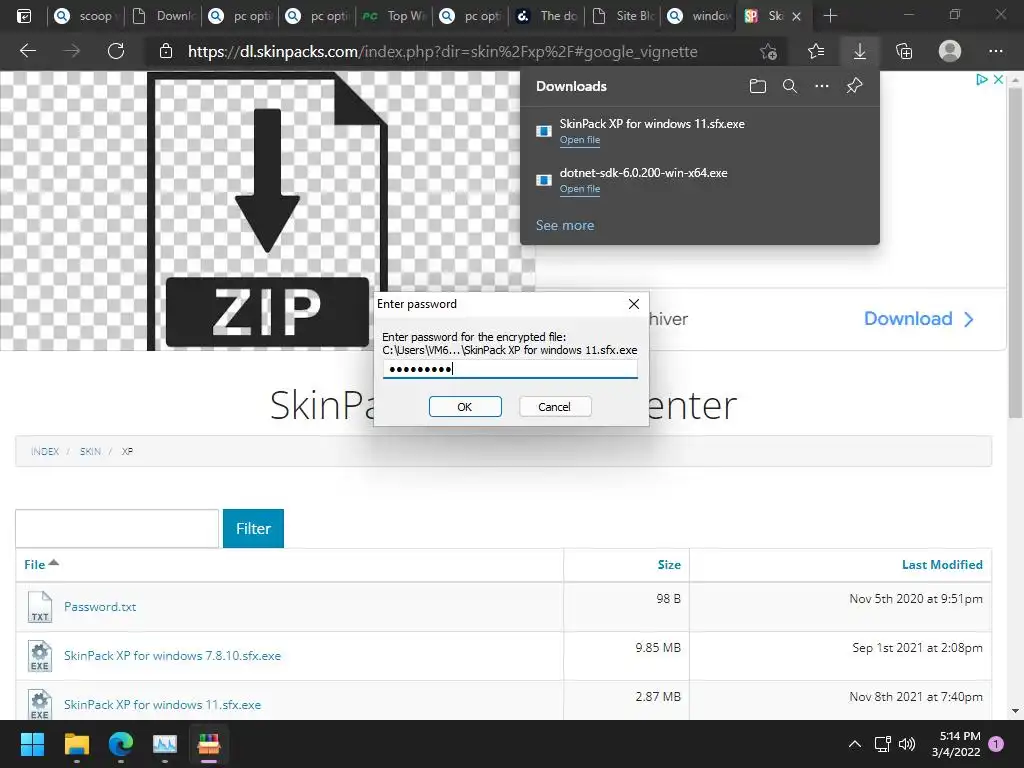This screenshot has width=1024, height=768.
Task: Open the tab actions menu icon
Action: [24, 16]
